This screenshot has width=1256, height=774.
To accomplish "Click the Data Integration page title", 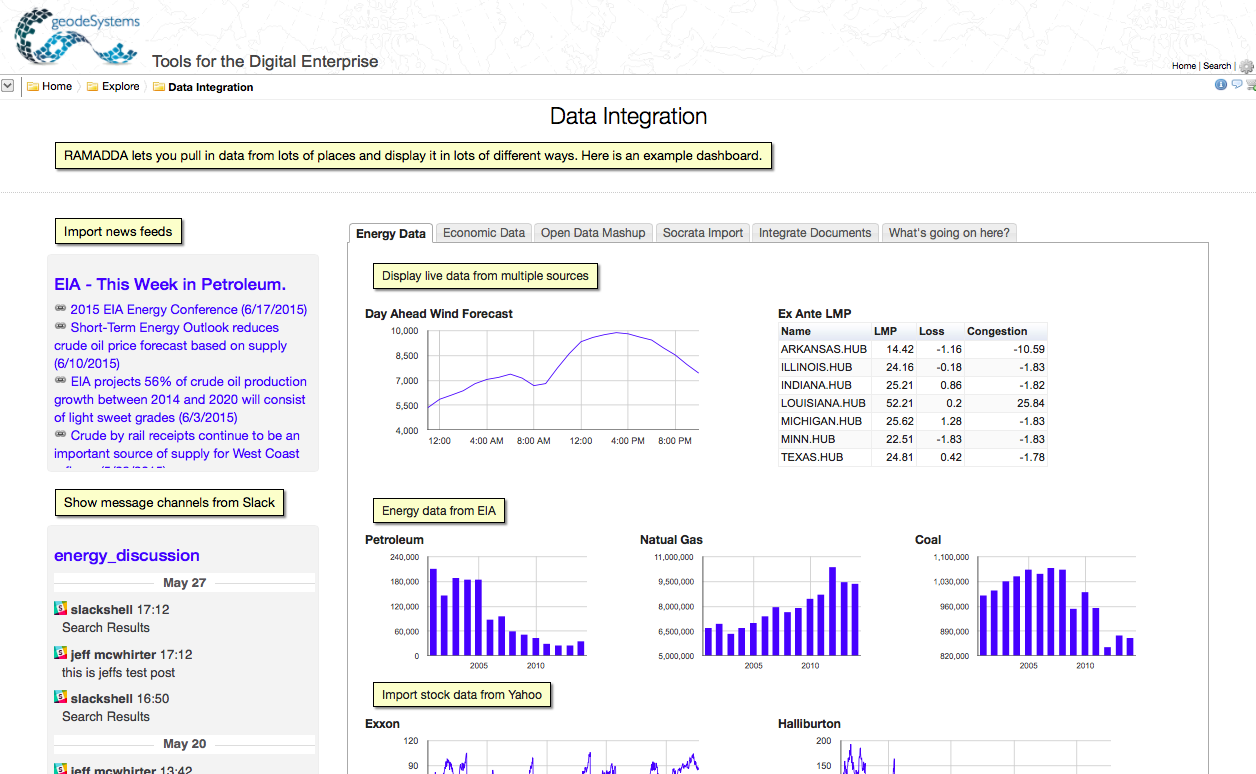I will click(x=628, y=117).
